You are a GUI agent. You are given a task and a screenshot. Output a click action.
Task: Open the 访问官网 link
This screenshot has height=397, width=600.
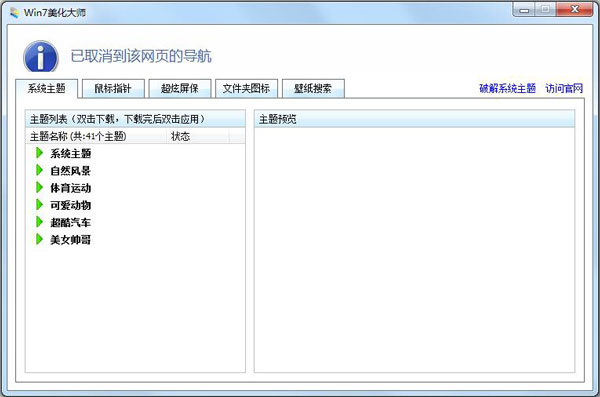(564, 88)
